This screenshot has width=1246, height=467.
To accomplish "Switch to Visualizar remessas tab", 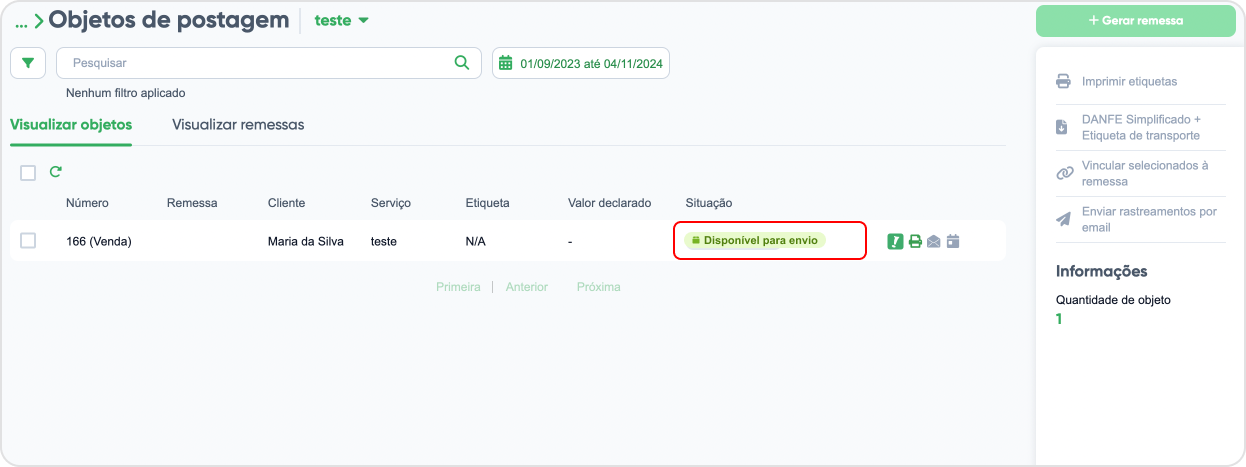I will (x=238, y=125).
